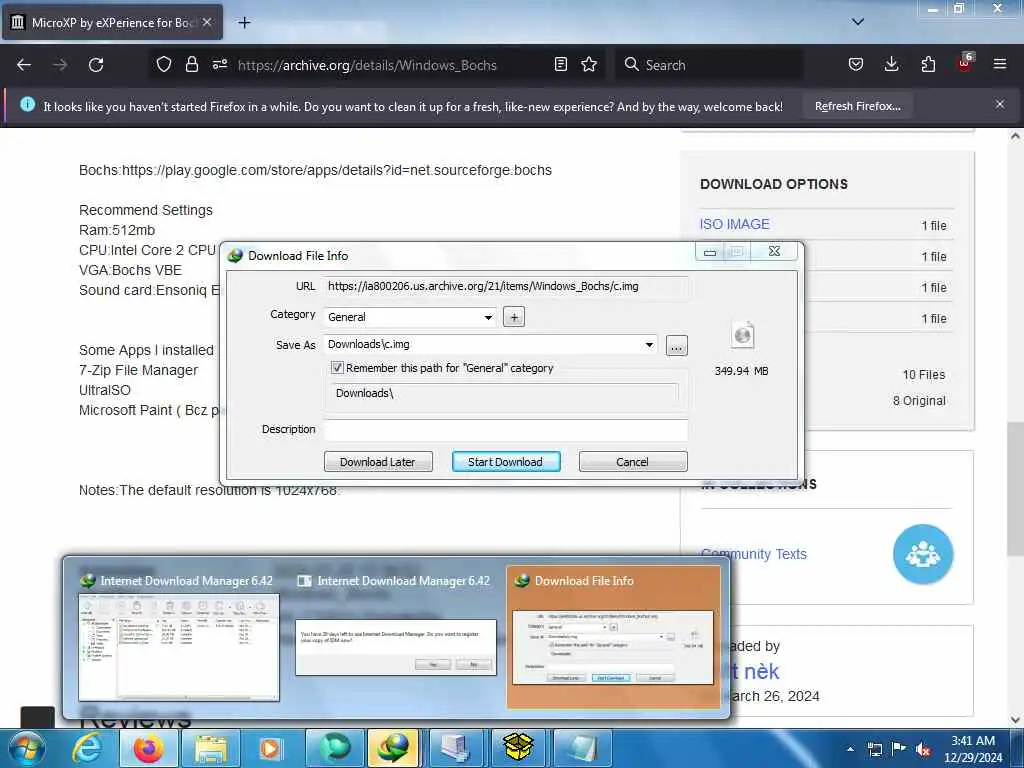Click Refresh Firefox... button
The width and height of the screenshot is (1024, 768).
tap(857, 106)
